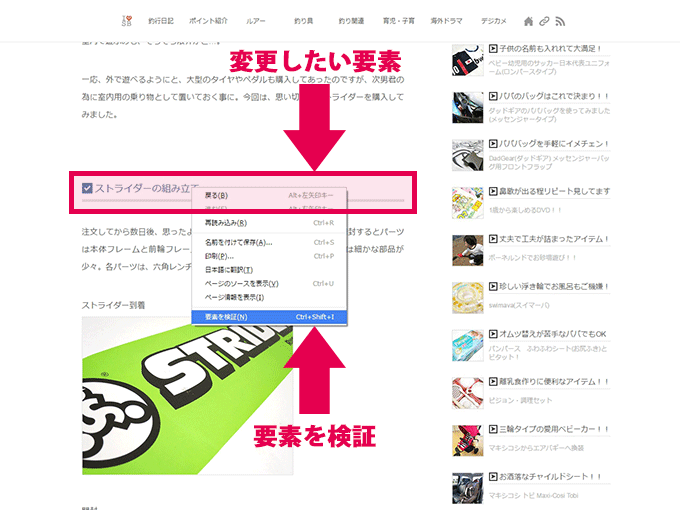The image size is (680, 510).
Task: Open thumbnail beside 鼻歌が出る程リピート見してます
Action: tap(468, 203)
